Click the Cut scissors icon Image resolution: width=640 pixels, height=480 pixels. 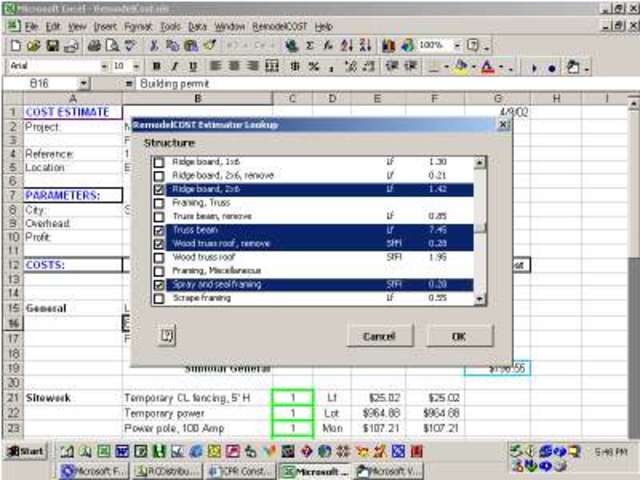[154, 45]
